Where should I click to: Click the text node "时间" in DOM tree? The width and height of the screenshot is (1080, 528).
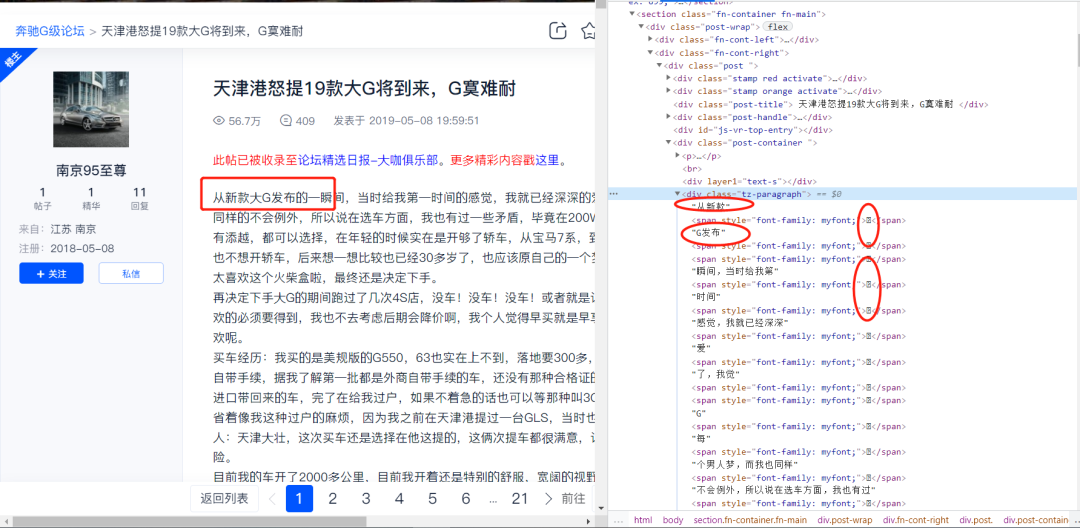pos(705,297)
